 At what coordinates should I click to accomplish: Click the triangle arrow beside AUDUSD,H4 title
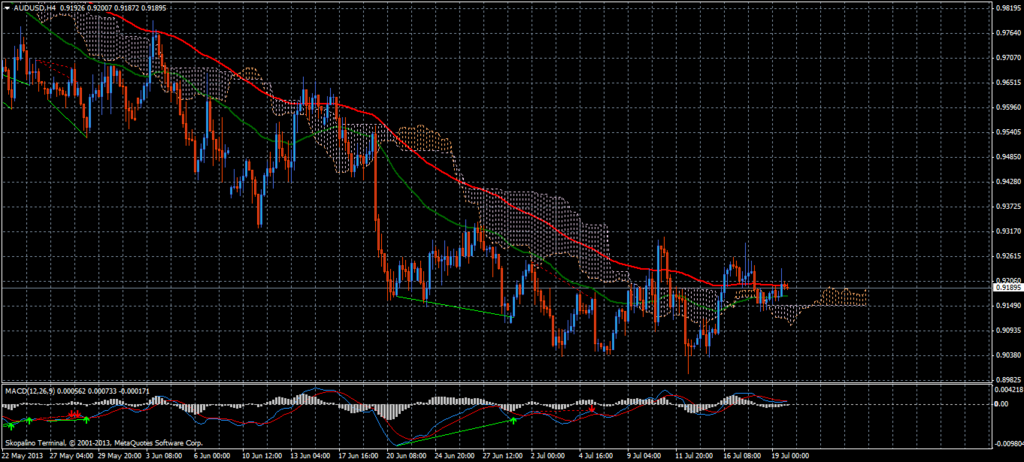pos(7,9)
